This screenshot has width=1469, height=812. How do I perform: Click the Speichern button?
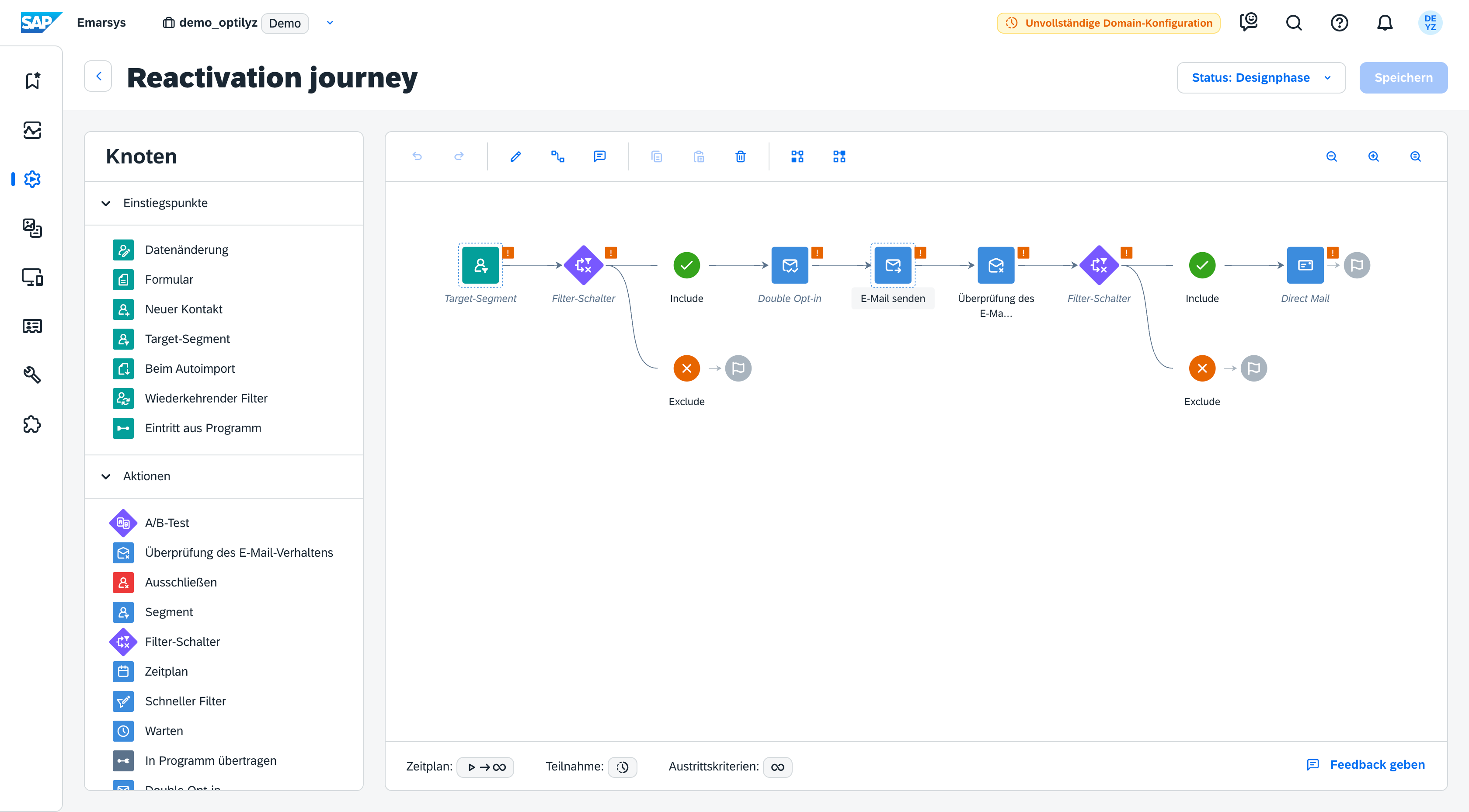click(1403, 77)
